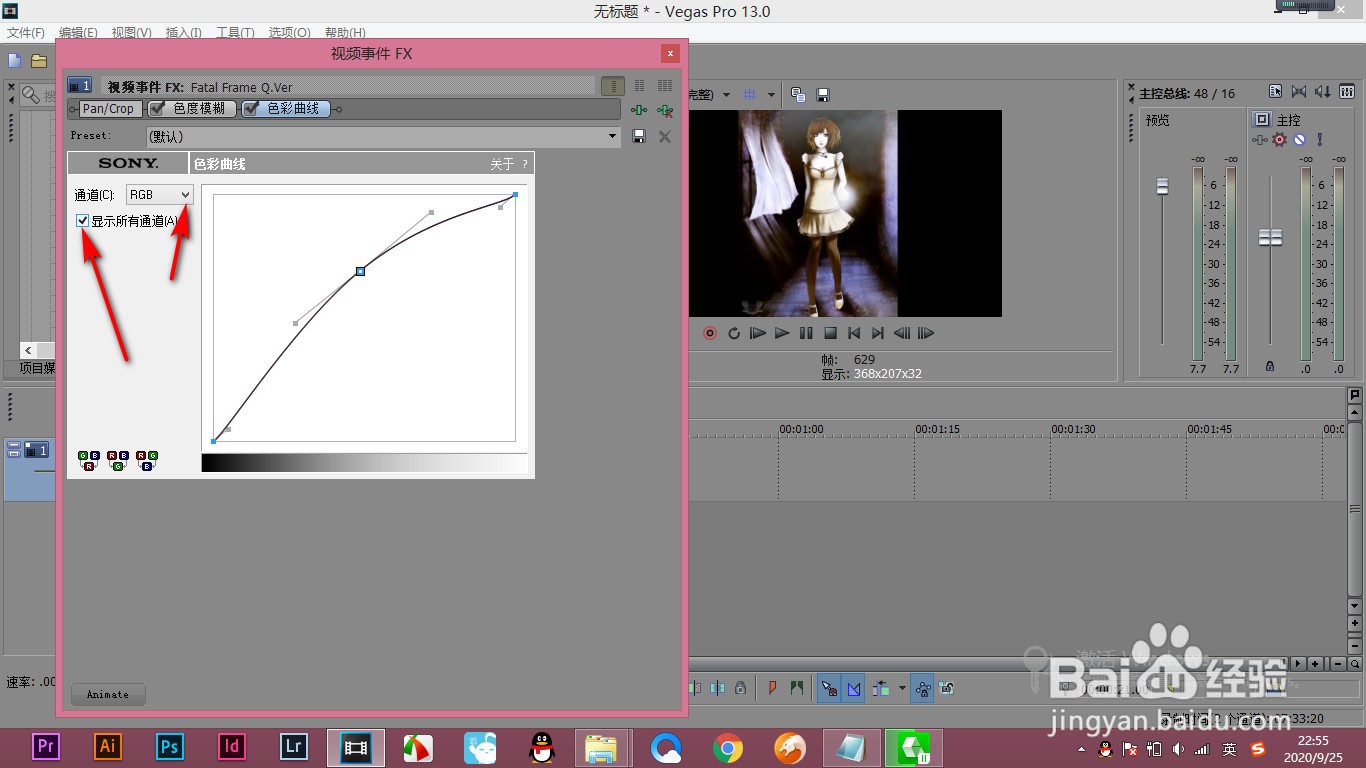
Task: Open Chrome from the taskbar
Action: pos(728,747)
